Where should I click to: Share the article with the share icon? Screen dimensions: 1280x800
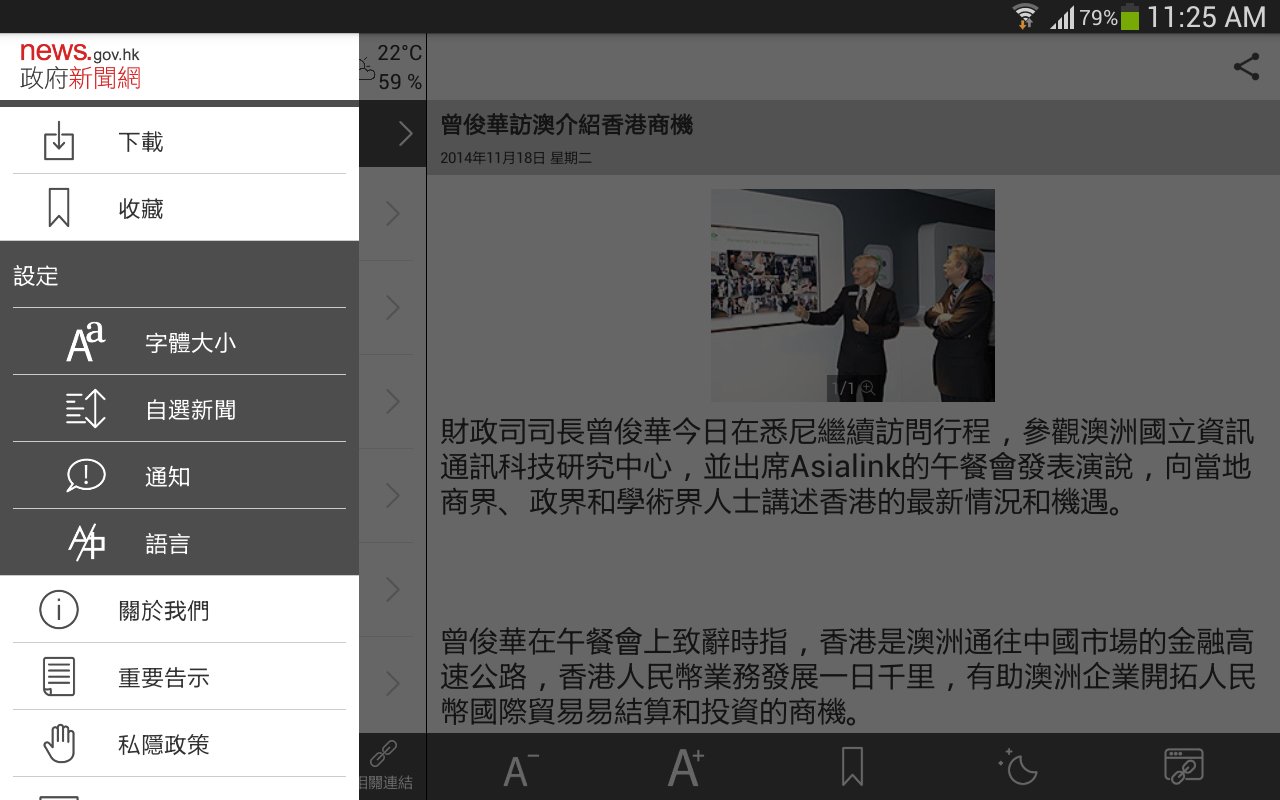pos(1246,67)
